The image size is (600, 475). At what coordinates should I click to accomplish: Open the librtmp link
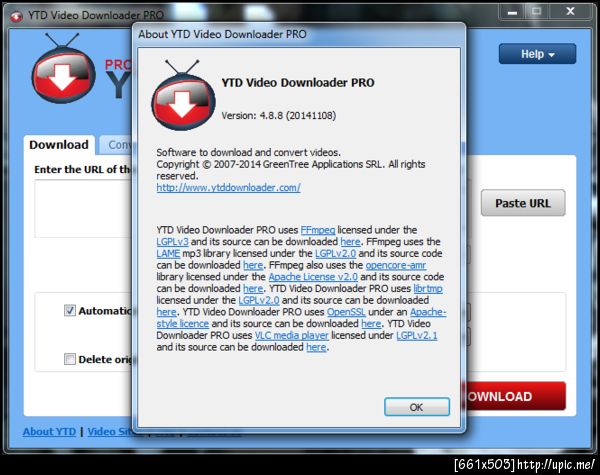point(428,289)
